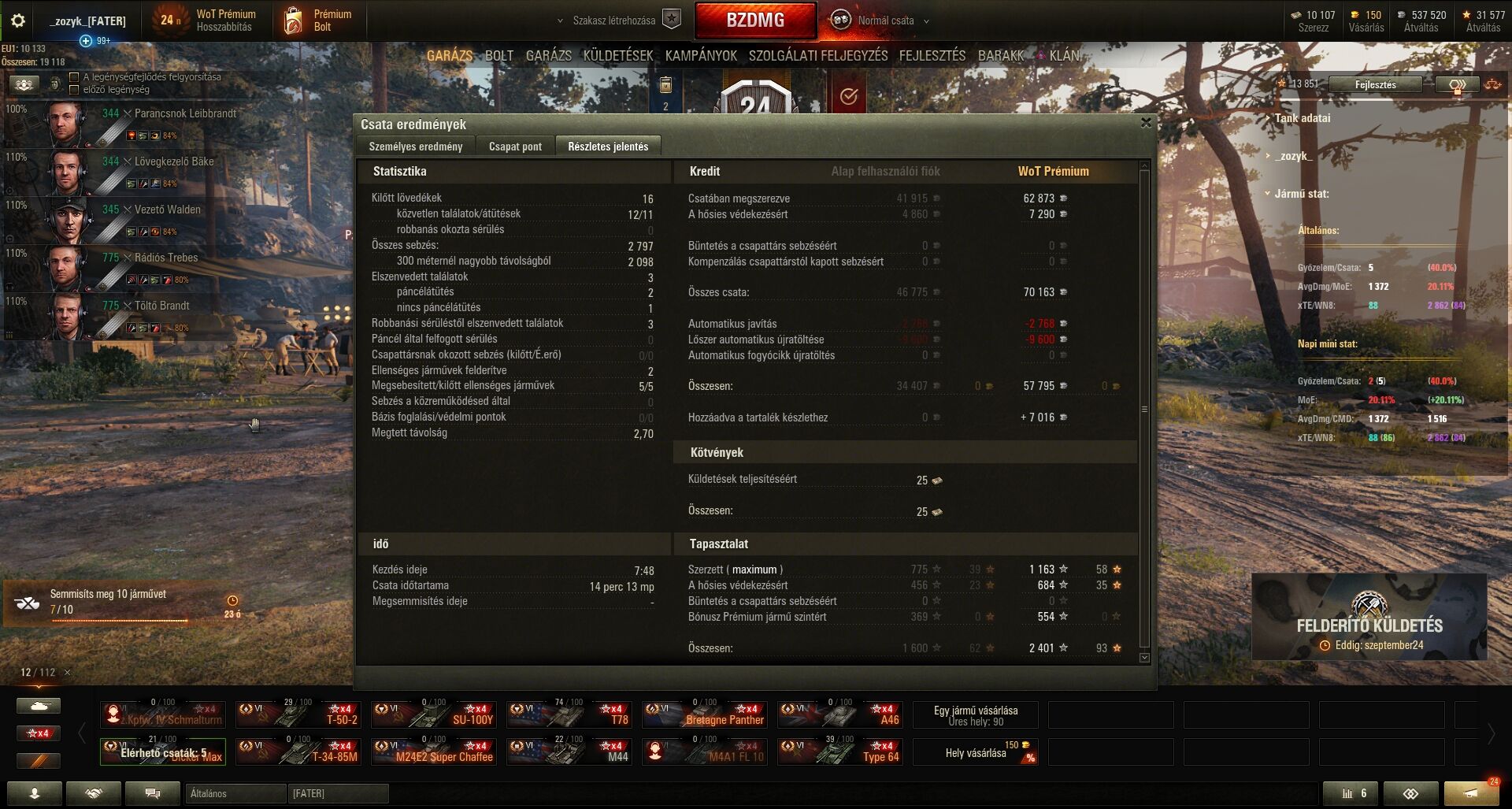Open the contacts icon at bottom left
This screenshot has width=1512, height=809.
pyautogui.click(x=34, y=793)
